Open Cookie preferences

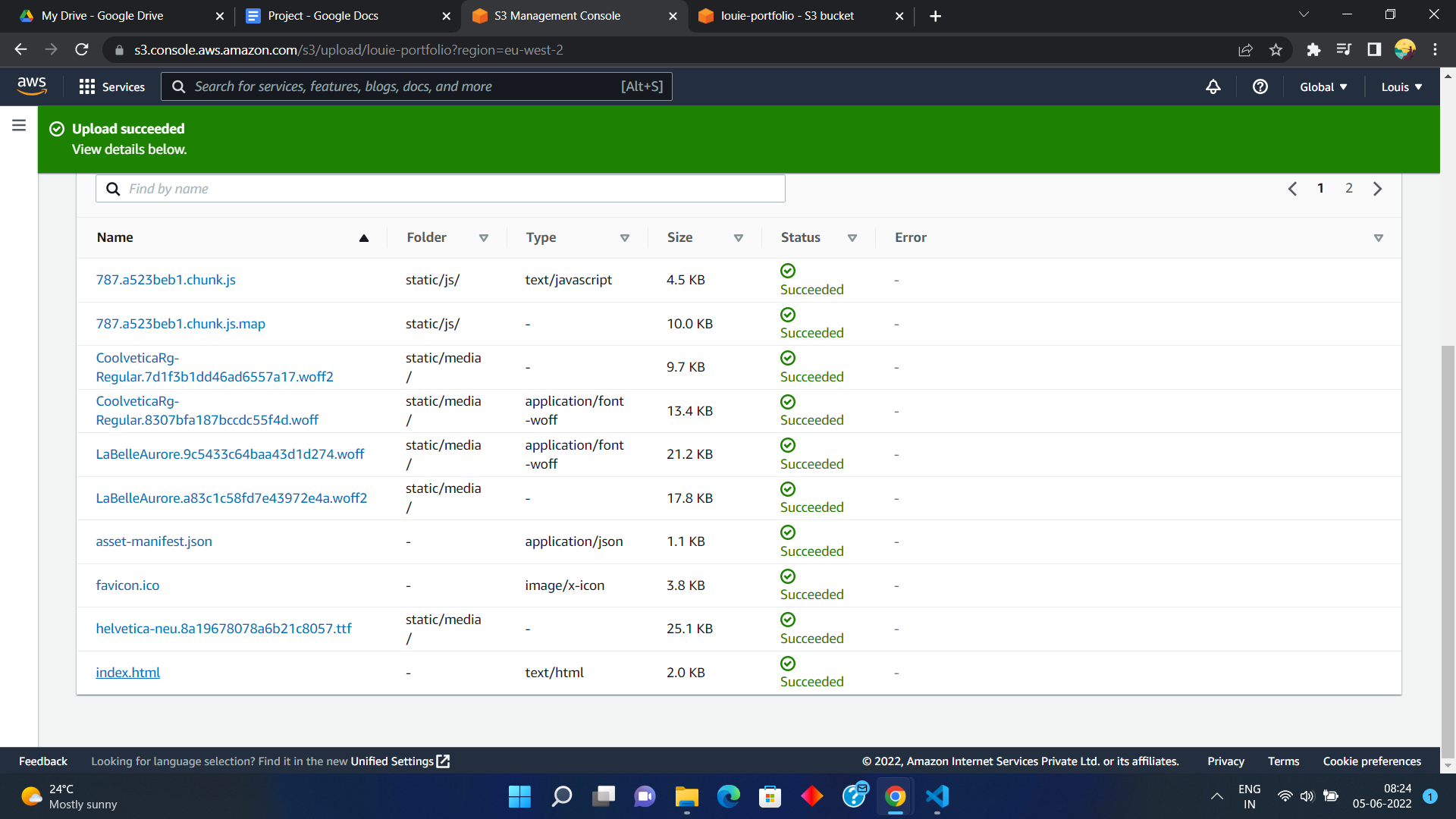(x=1372, y=761)
